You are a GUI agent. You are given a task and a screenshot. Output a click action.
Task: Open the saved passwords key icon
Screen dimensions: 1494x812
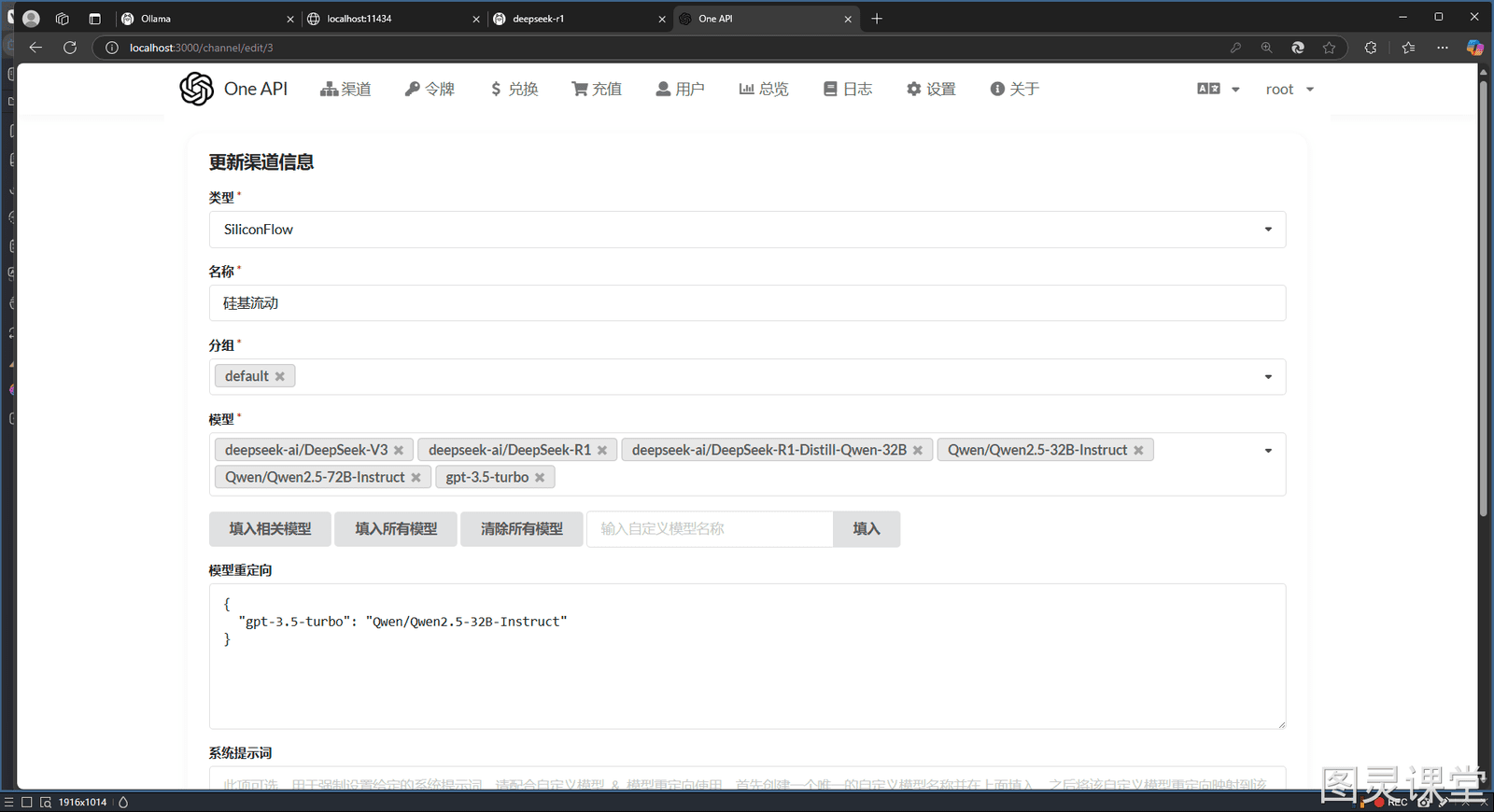1235,48
